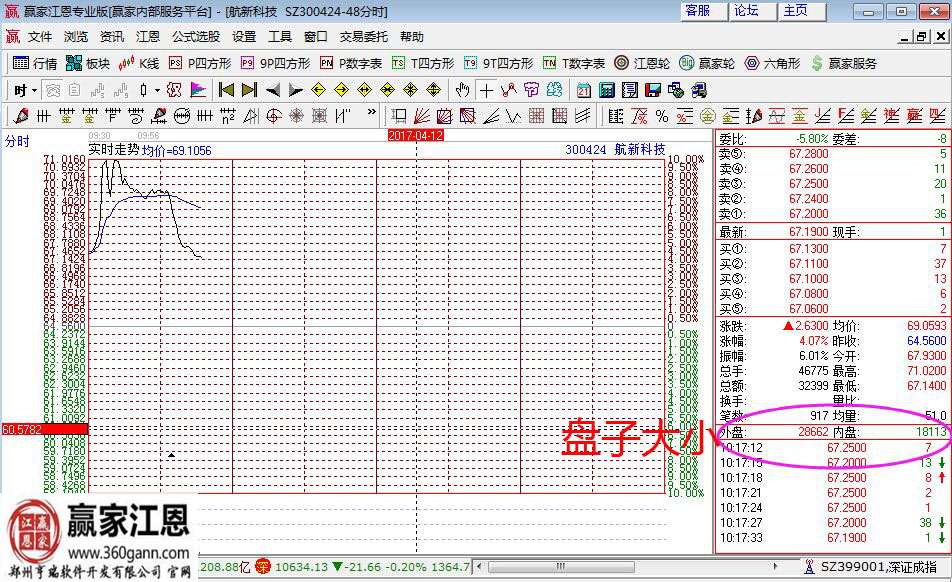
Task: Expand the drawing toolbar overflow chevron
Action: pyautogui.click(x=372, y=113)
